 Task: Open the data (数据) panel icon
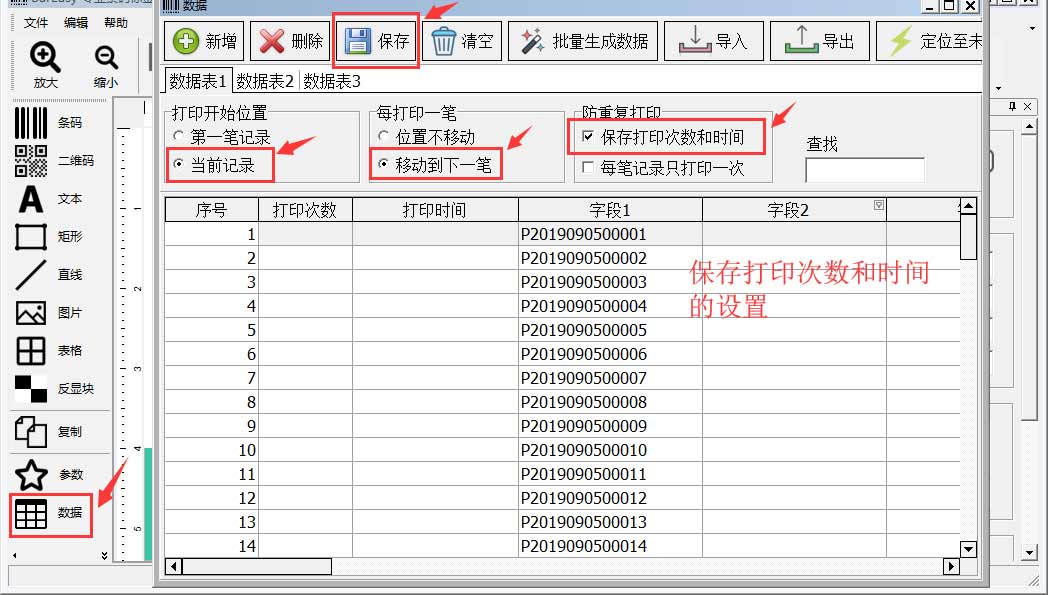32,513
